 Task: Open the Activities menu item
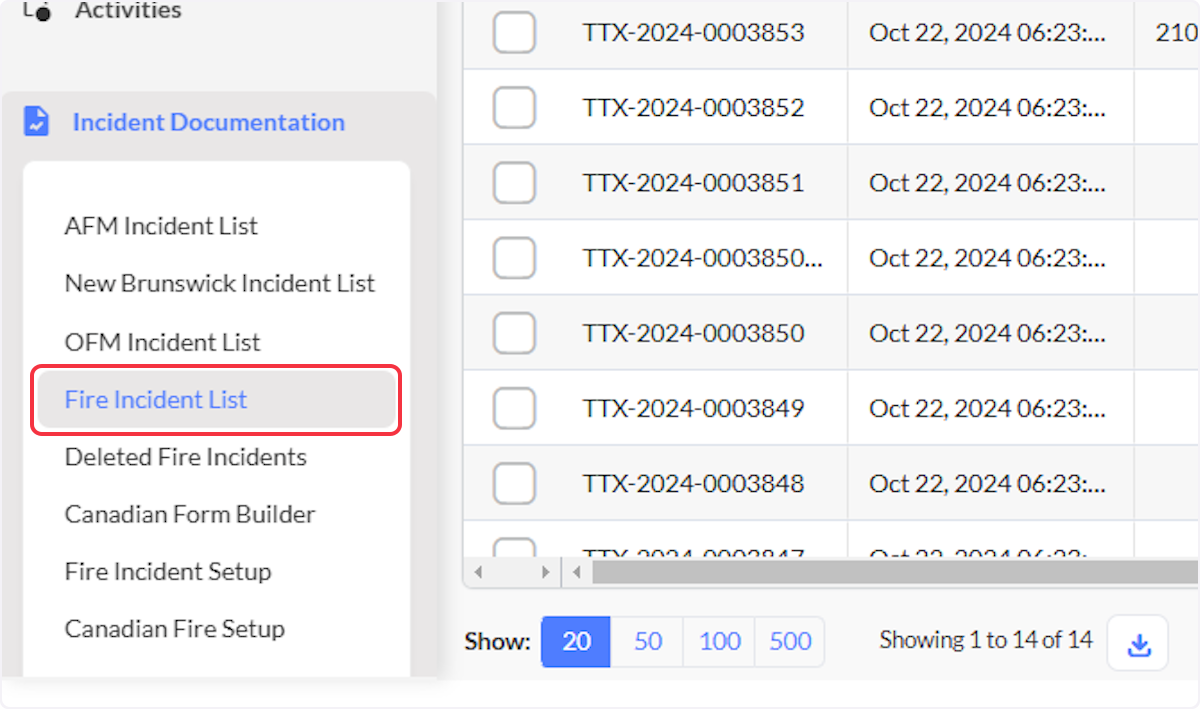click(128, 11)
